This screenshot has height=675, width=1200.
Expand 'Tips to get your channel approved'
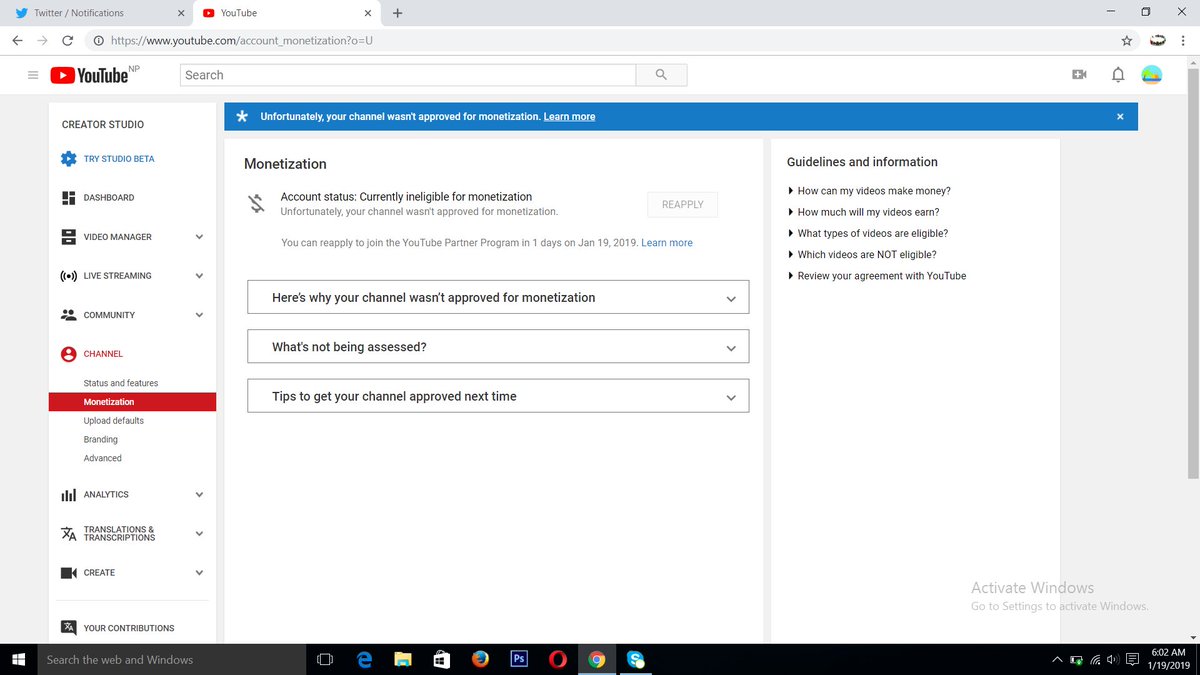(x=498, y=396)
